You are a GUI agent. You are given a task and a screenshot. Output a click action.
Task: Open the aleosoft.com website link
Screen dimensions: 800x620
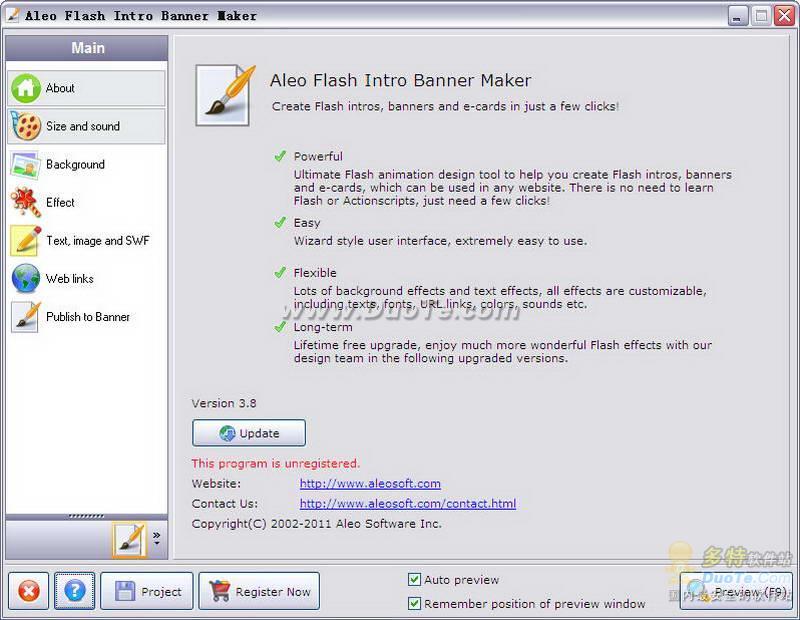tap(370, 483)
